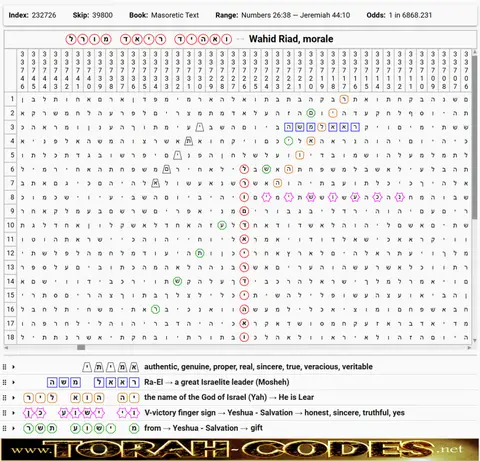The height and width of the screenshot is (461, 480).
Task: Click the 'V-victory finger sign → Yeshua' description
Action: click(x=274, y=413)
